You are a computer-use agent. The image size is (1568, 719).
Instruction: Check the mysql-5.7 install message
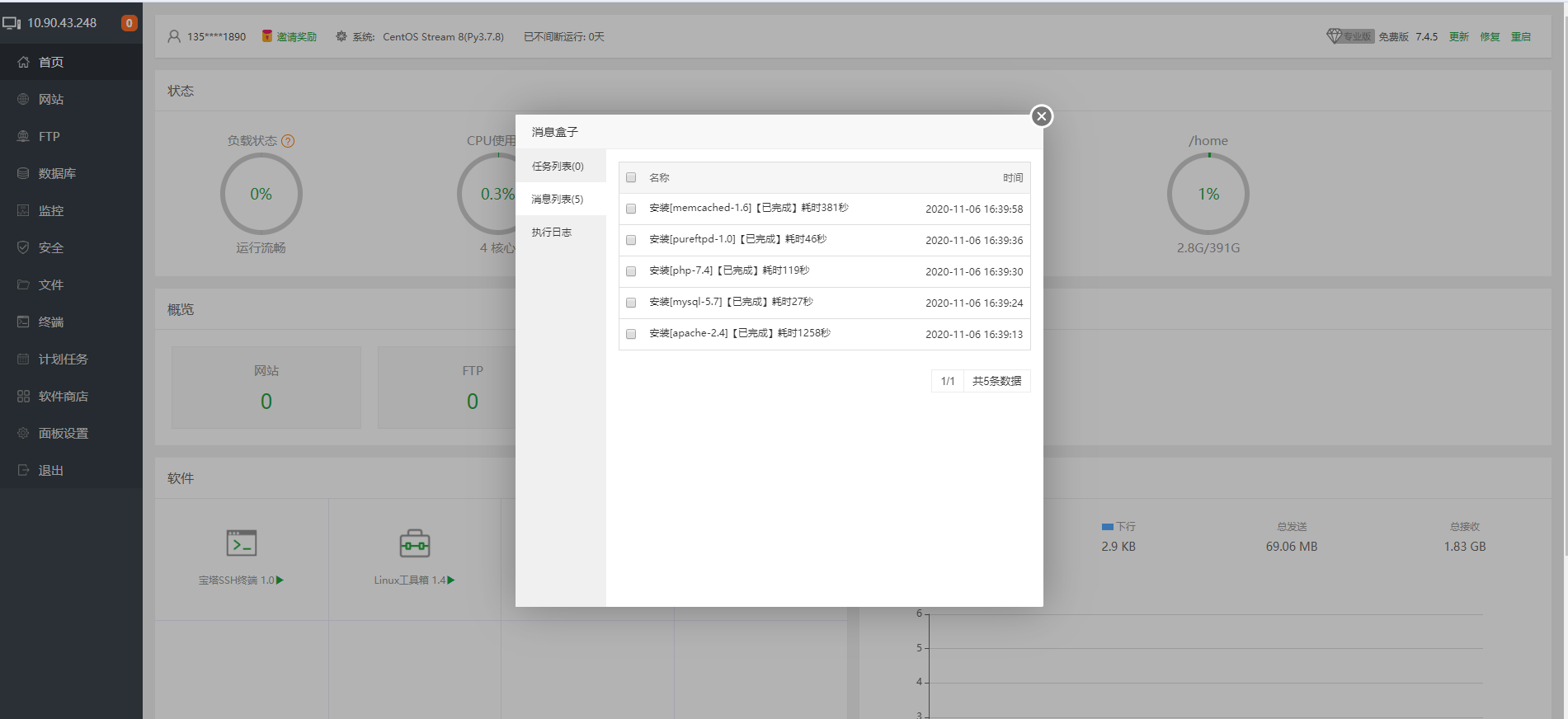[631, 303]
